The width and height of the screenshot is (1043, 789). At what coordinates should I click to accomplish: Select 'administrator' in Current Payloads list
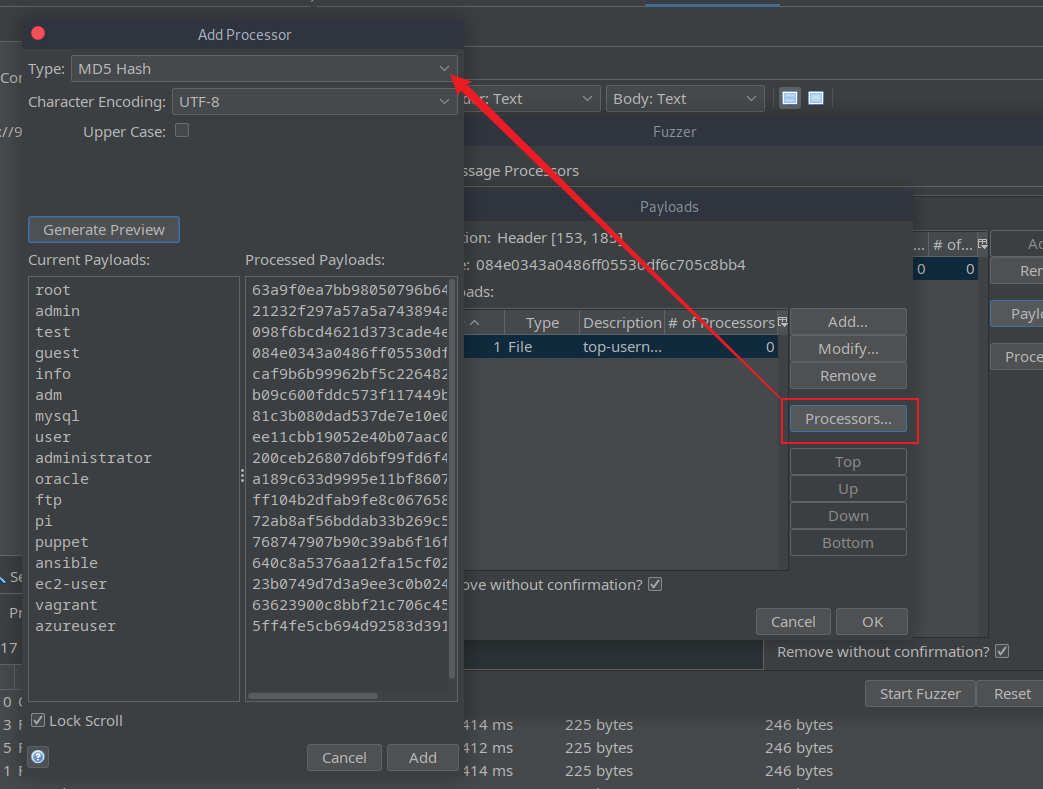pyautogui.click(x=93, y=458)
